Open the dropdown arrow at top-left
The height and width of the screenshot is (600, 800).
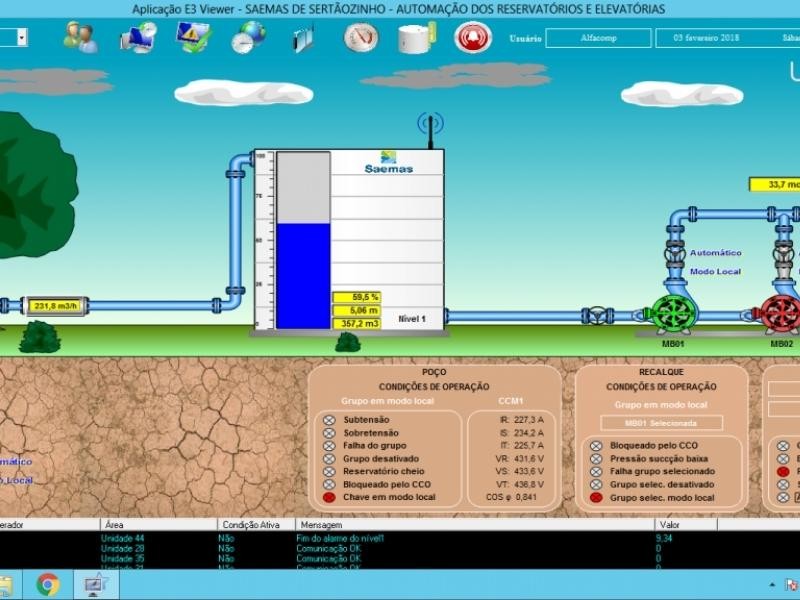point(21,37)
